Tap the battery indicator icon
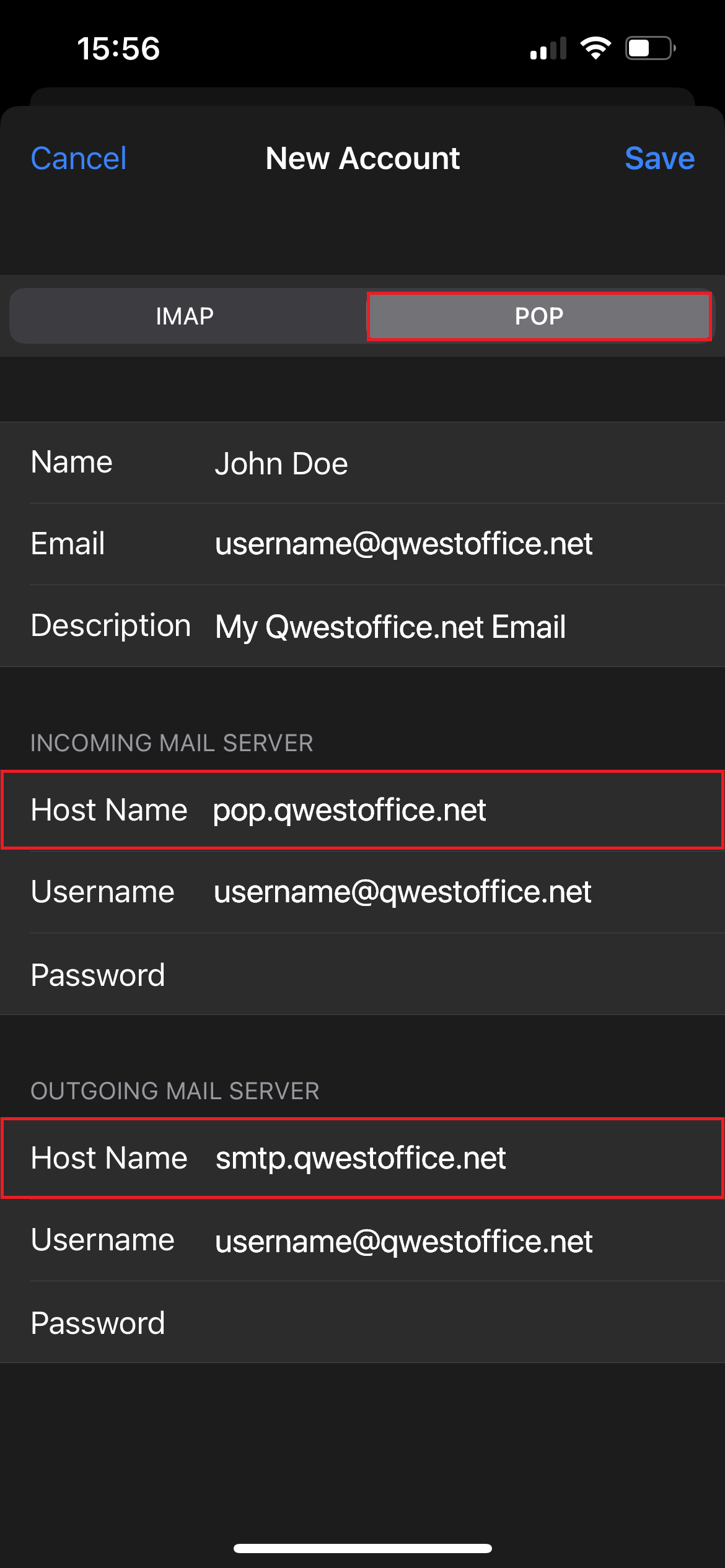 click(649, 48)
